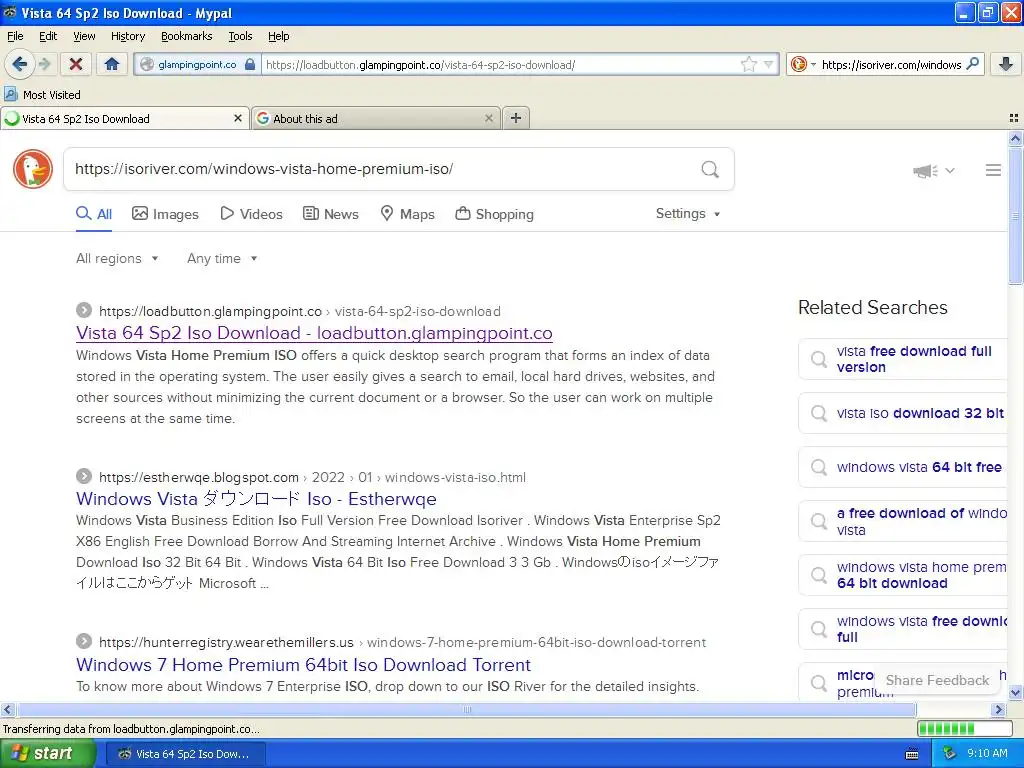Click the page loading progress bar
1024x768 pixels.
pos(965,728)
